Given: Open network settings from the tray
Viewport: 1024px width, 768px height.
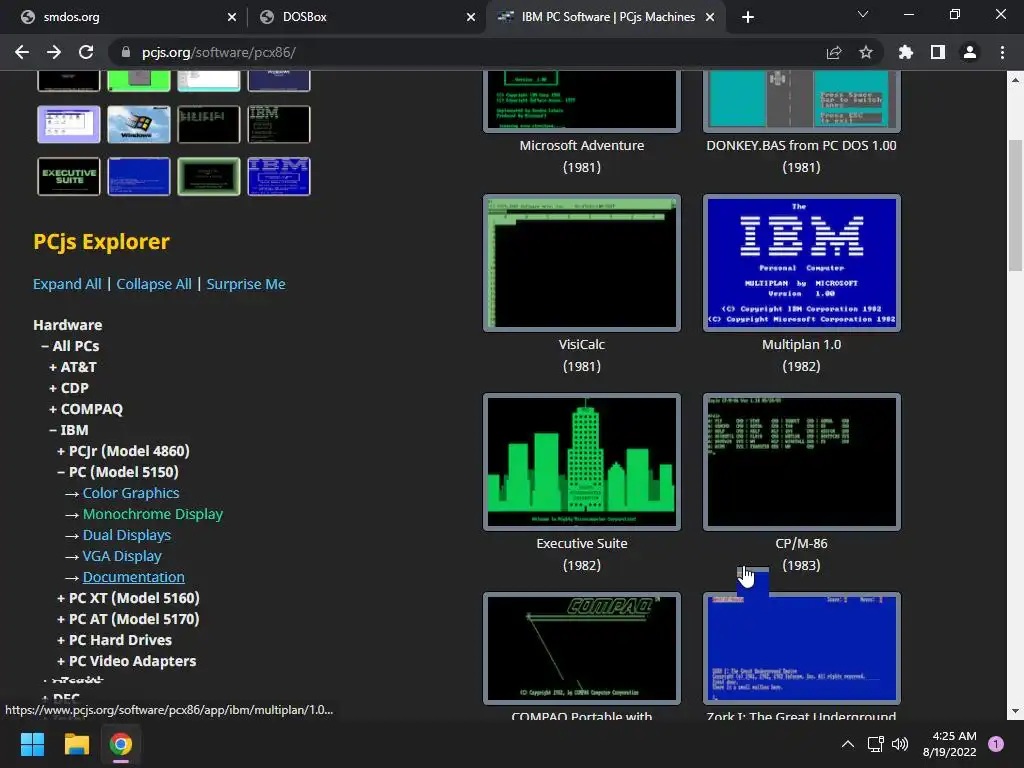Looking at the screenshot, I should 875,744.
